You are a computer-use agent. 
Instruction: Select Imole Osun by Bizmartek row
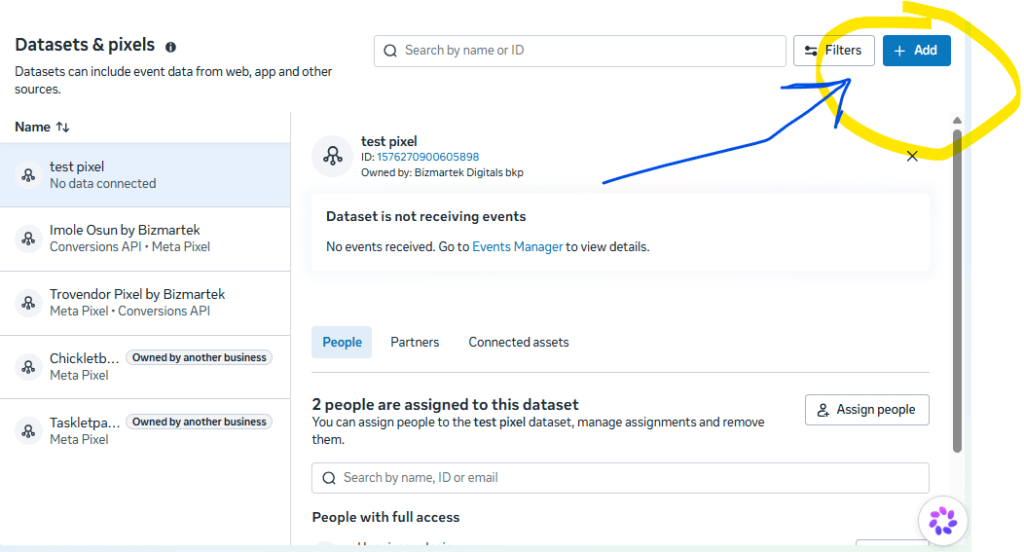(145, 239)
